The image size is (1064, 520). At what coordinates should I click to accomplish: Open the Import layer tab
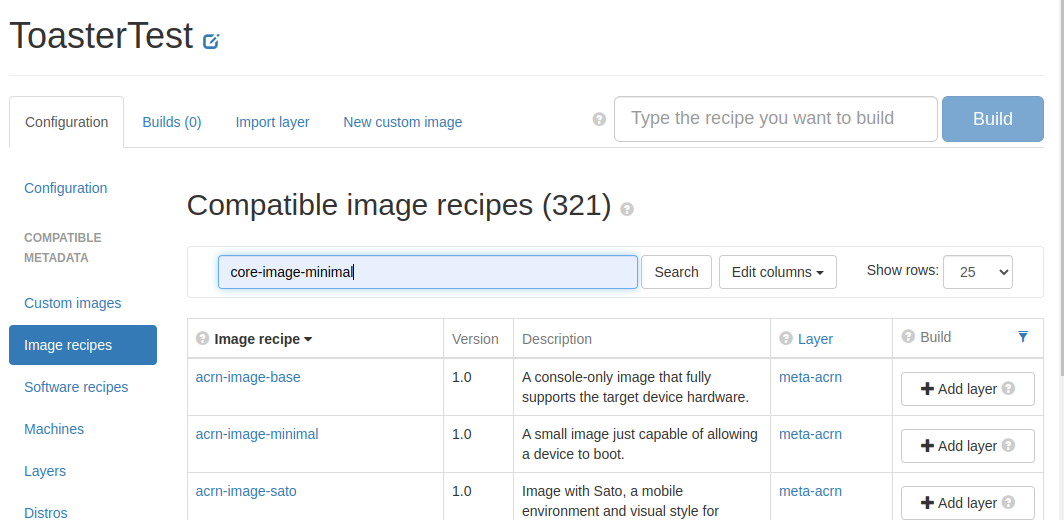pos(272,122)
